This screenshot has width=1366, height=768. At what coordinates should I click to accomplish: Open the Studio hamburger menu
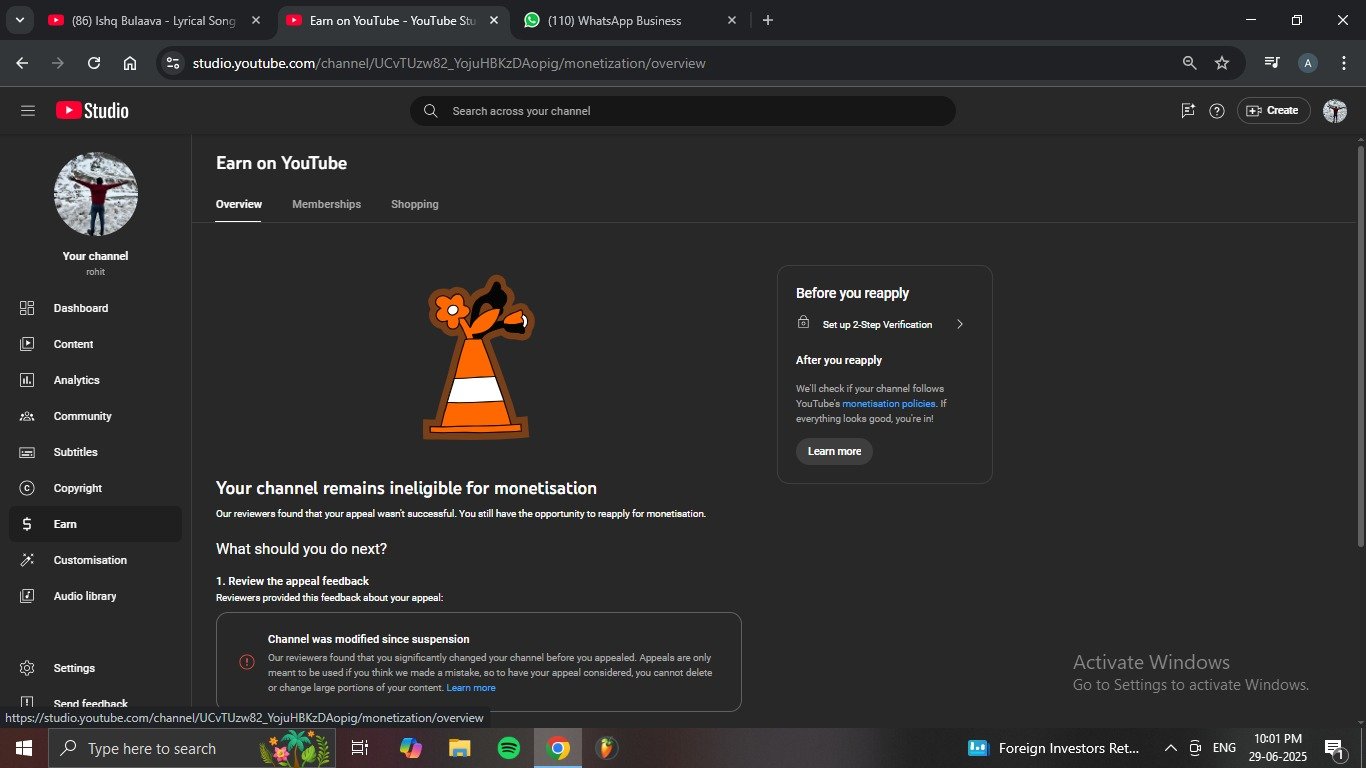(x=28, y=111)
